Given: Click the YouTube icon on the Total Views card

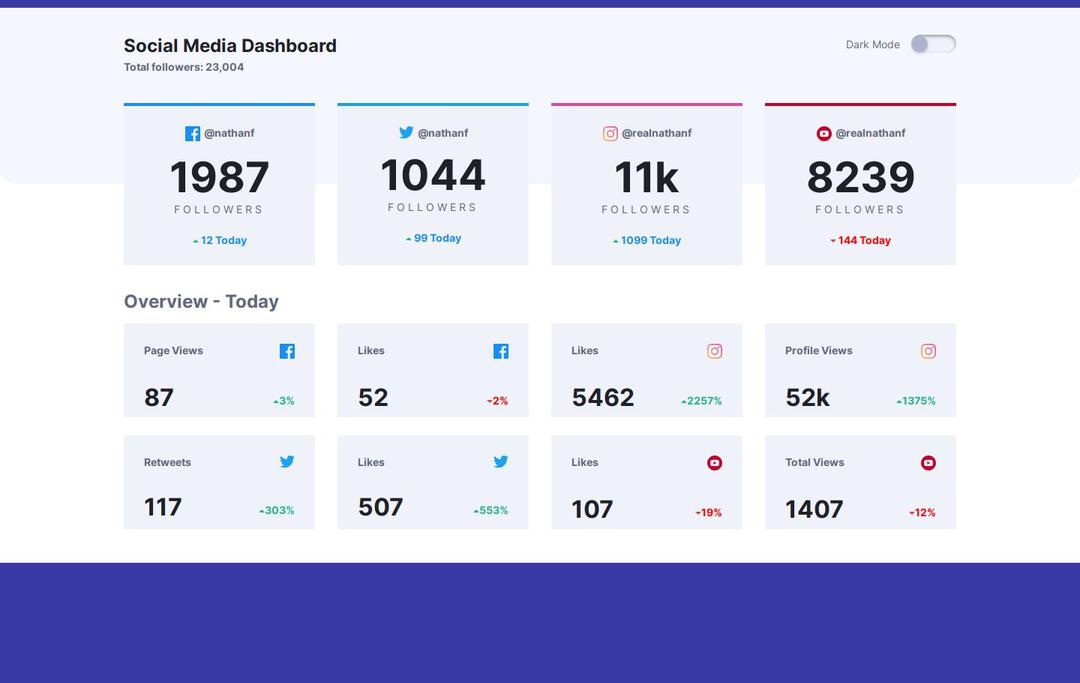Looking at the screenshot, I should pos(928,462).
